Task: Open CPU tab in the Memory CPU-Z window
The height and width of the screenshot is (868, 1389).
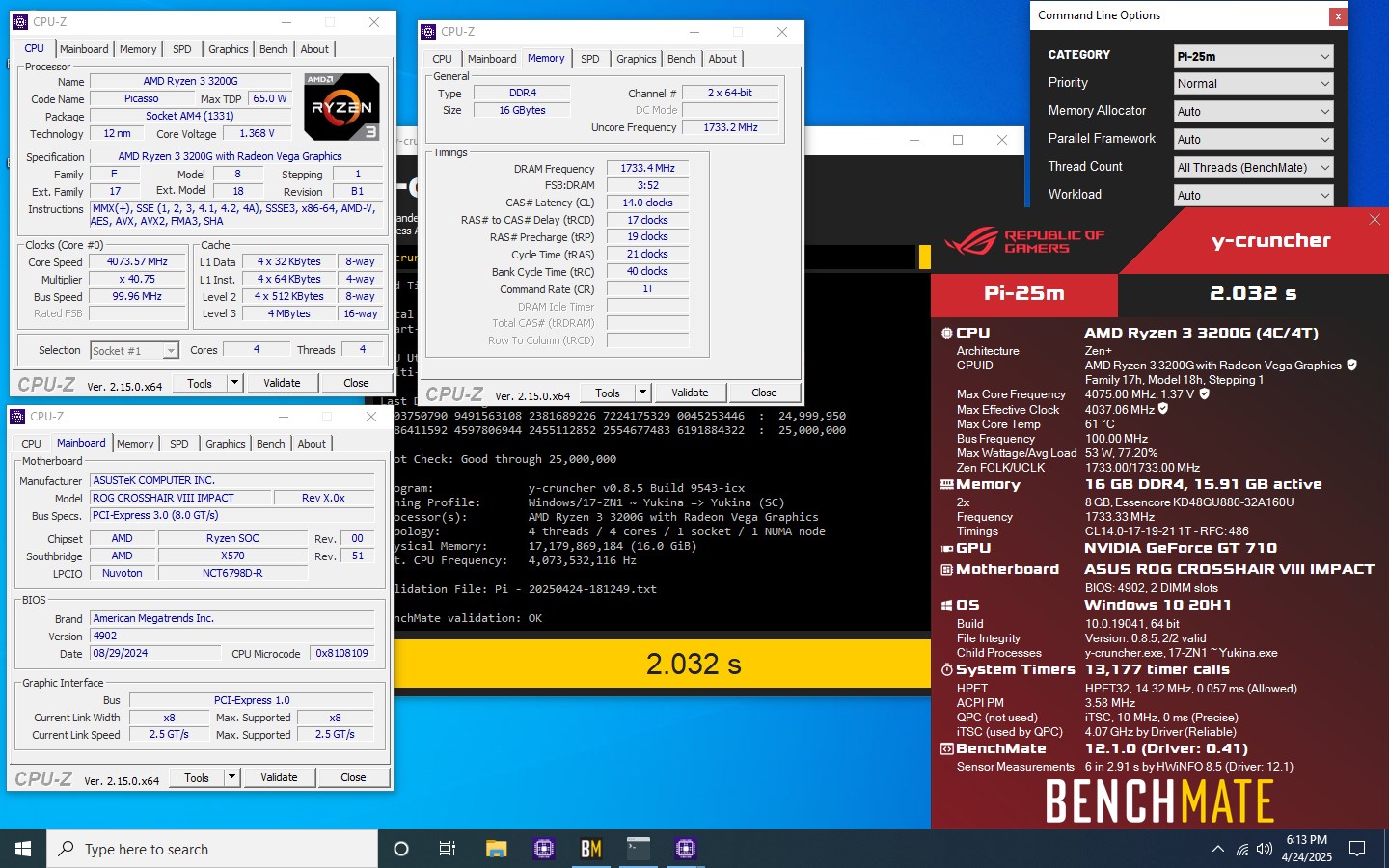Action: (443, 59)
